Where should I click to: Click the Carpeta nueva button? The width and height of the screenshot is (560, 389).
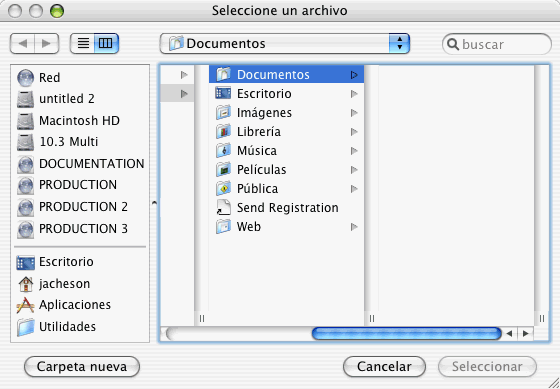(82, 366)
